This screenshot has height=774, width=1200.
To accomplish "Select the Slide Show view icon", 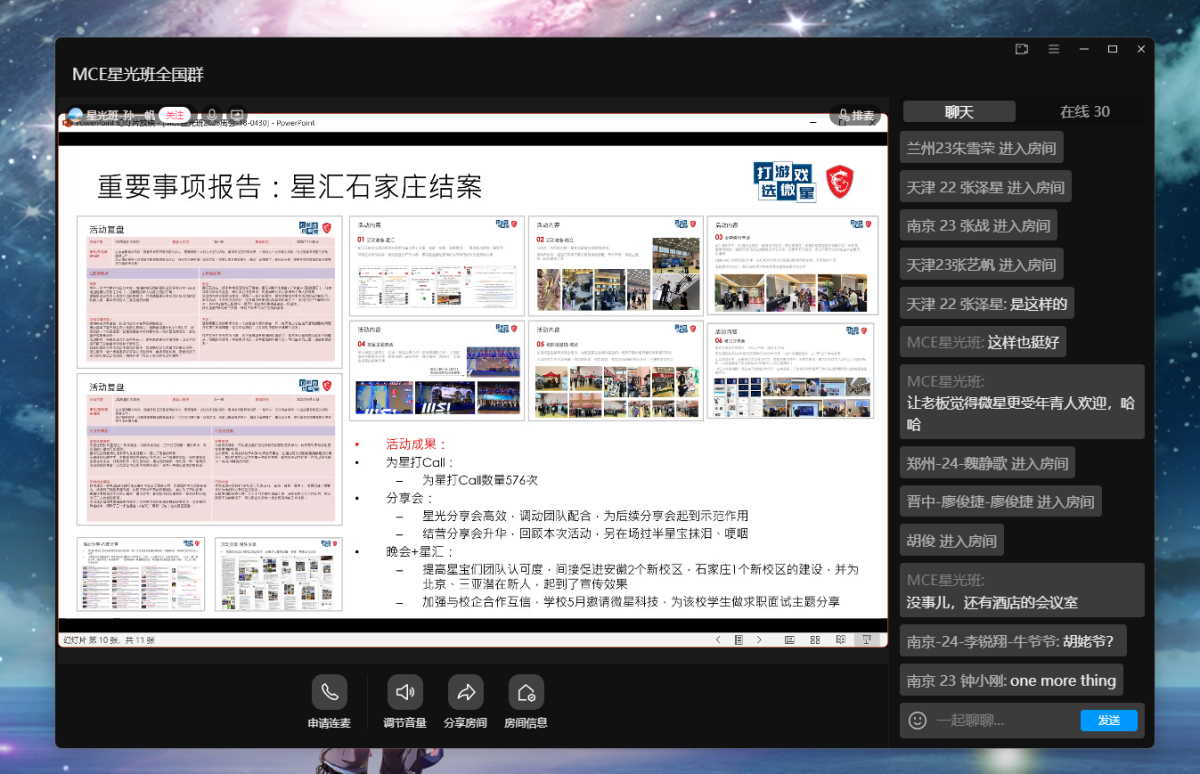I will [867, 639].
